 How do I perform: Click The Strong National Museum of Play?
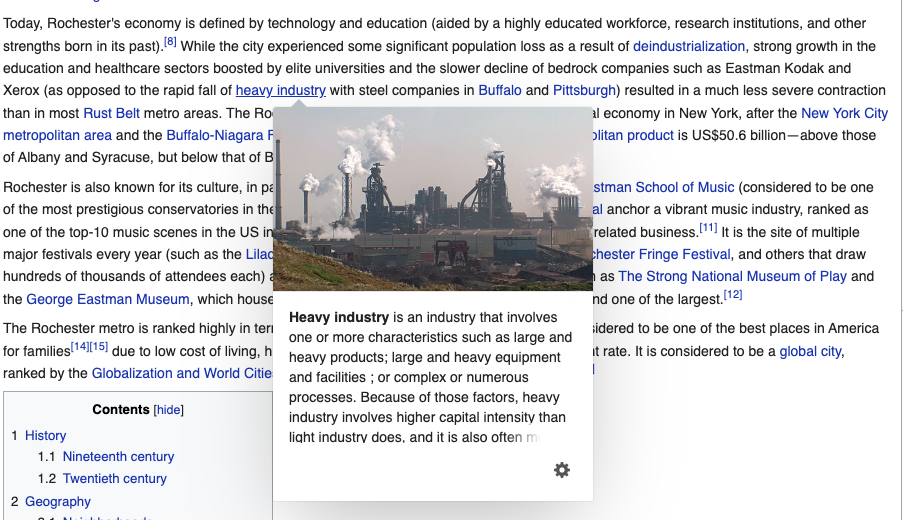point(732,276)
